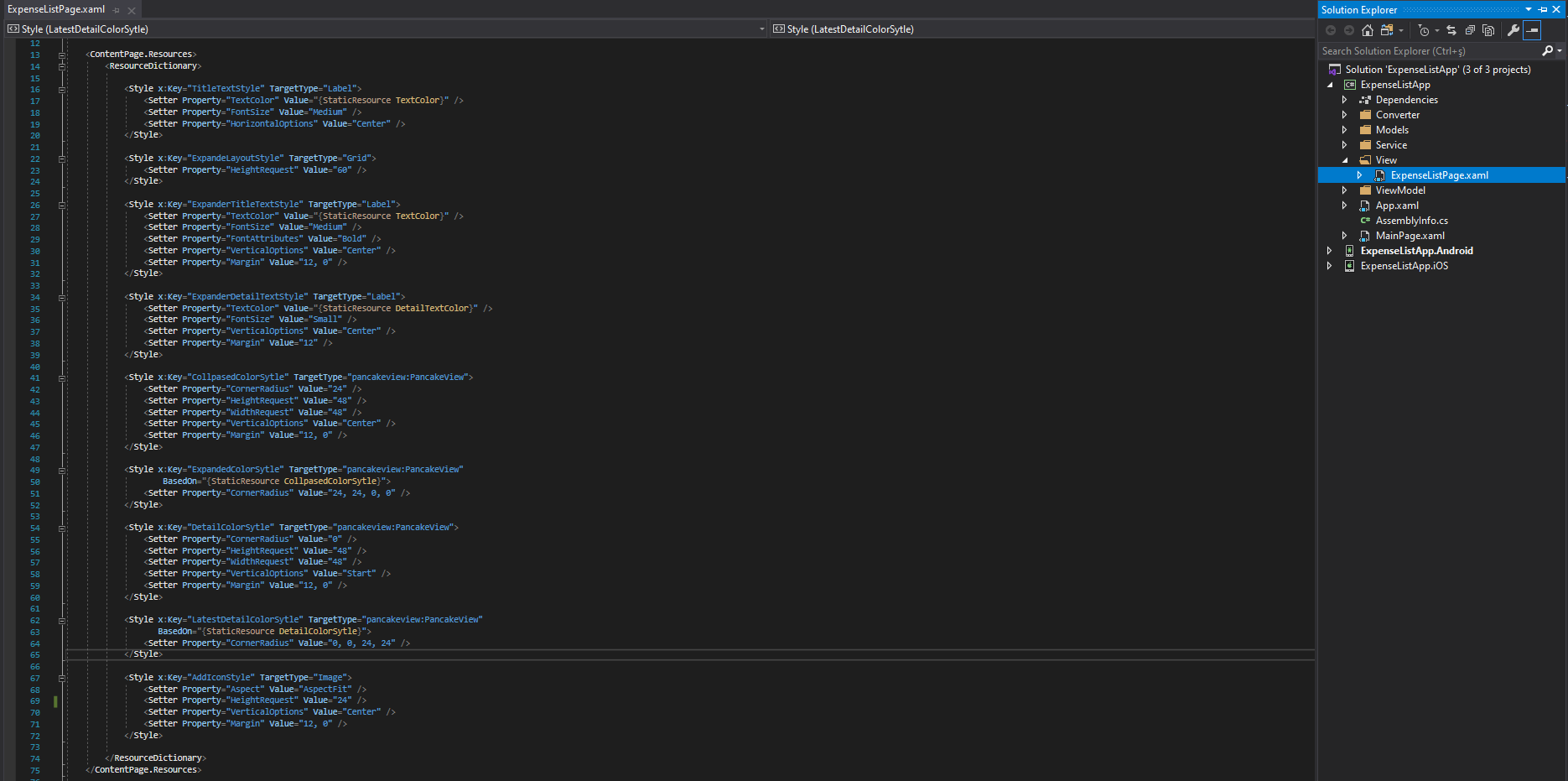Open the Pending Changes Filter

tap(1424, 30)
